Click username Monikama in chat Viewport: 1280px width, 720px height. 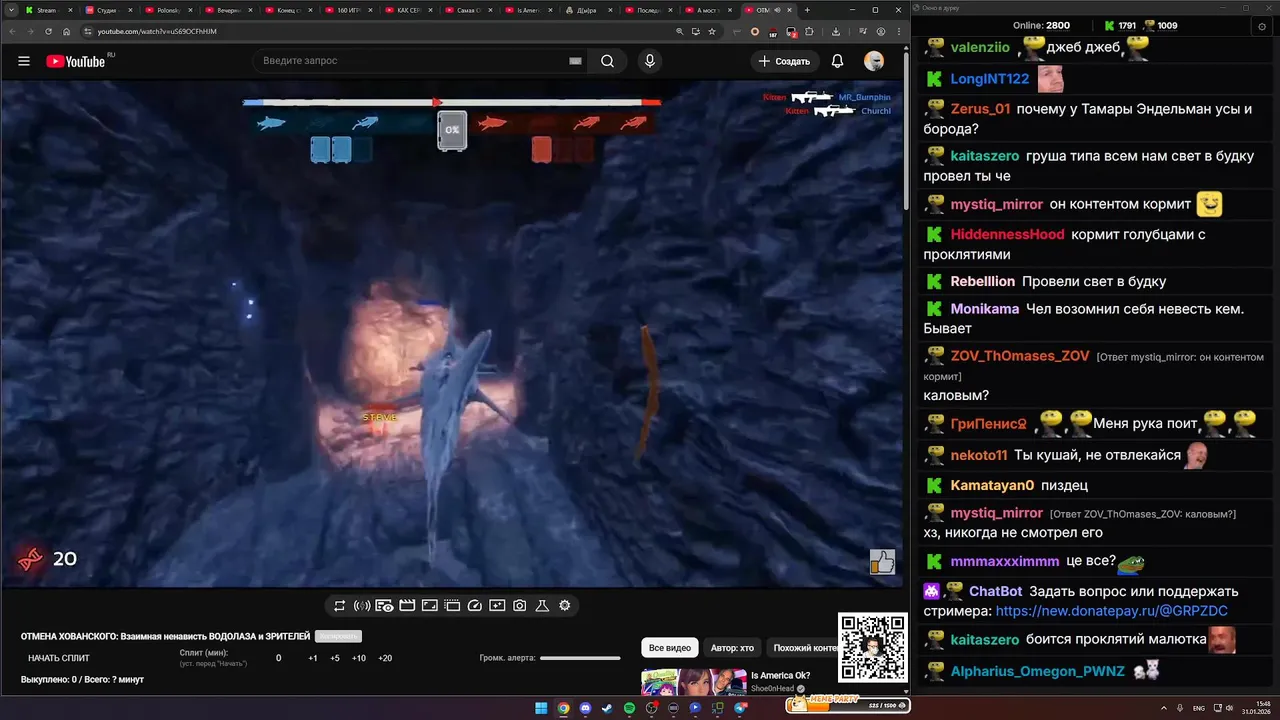[985, 309]
